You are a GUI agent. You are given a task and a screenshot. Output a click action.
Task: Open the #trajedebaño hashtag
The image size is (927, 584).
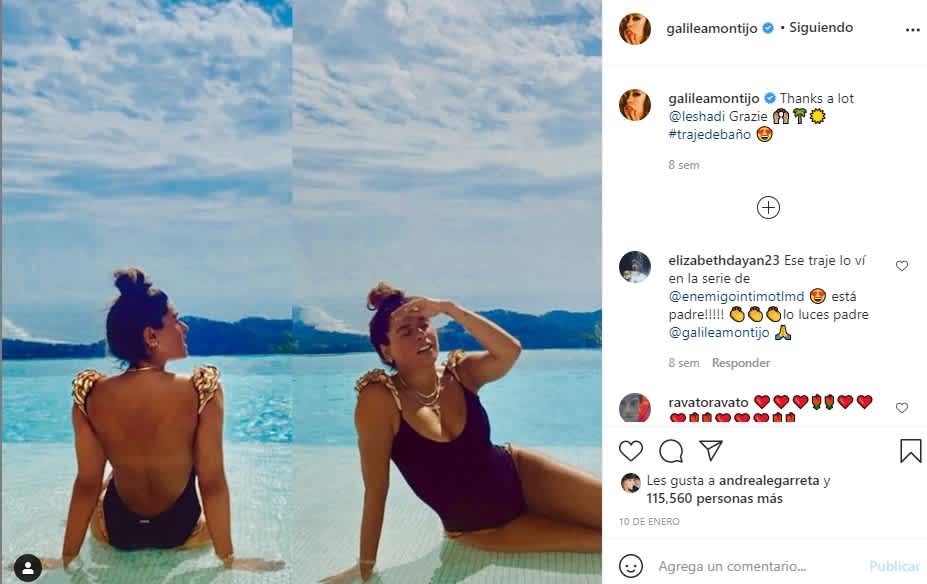click(709, 134)
